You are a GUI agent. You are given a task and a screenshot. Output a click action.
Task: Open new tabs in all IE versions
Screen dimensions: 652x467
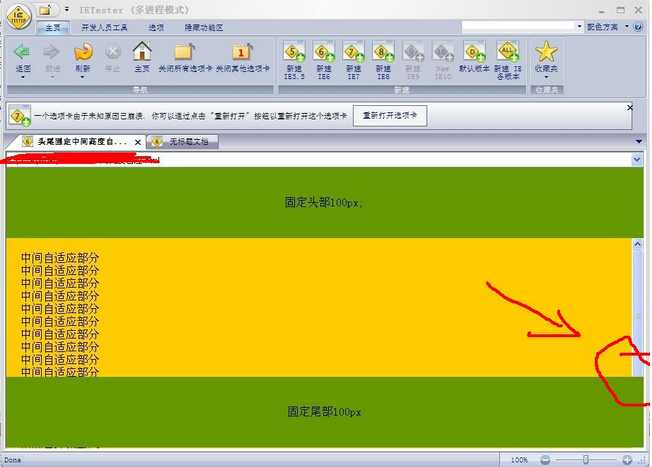pos(508,52)
